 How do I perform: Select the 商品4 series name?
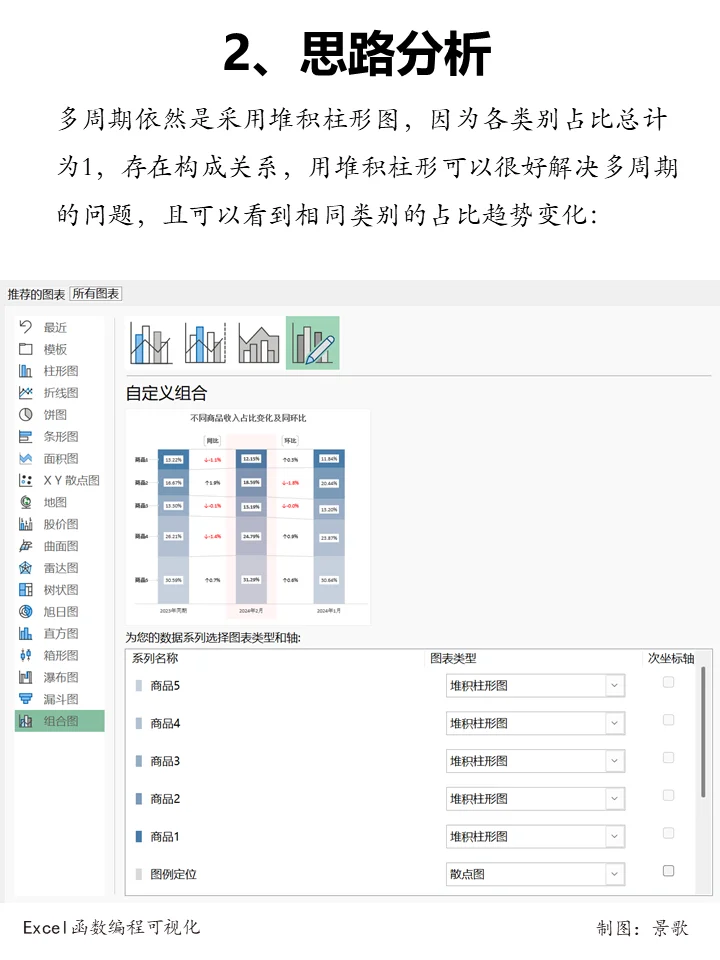point(165,724)
